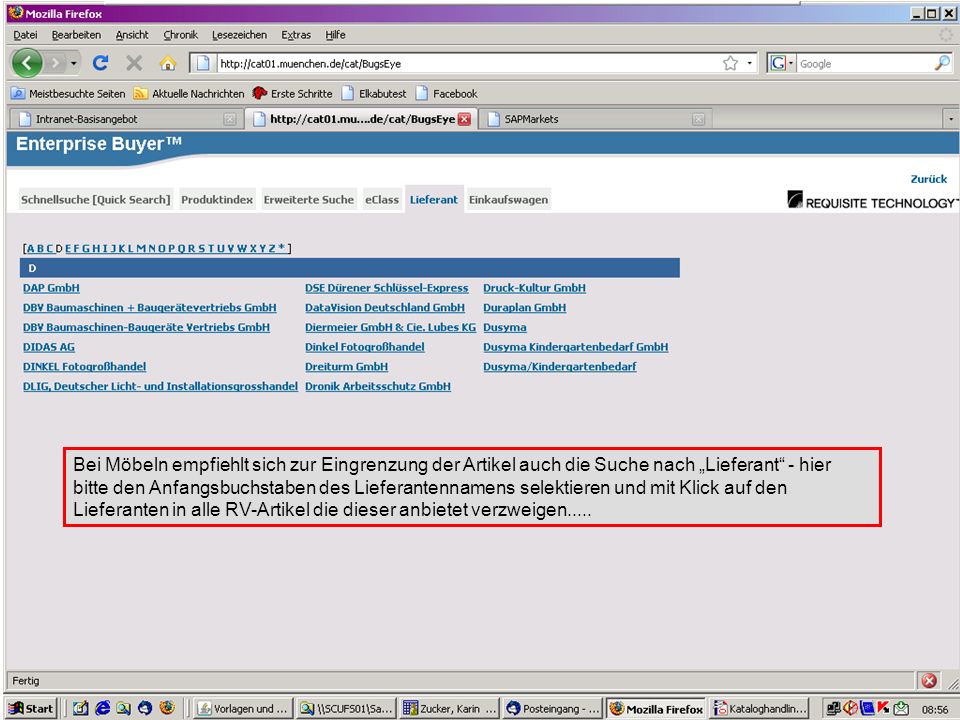Open the Windows Start button
The width and height of the screenshot is (960, 720).
31,708
